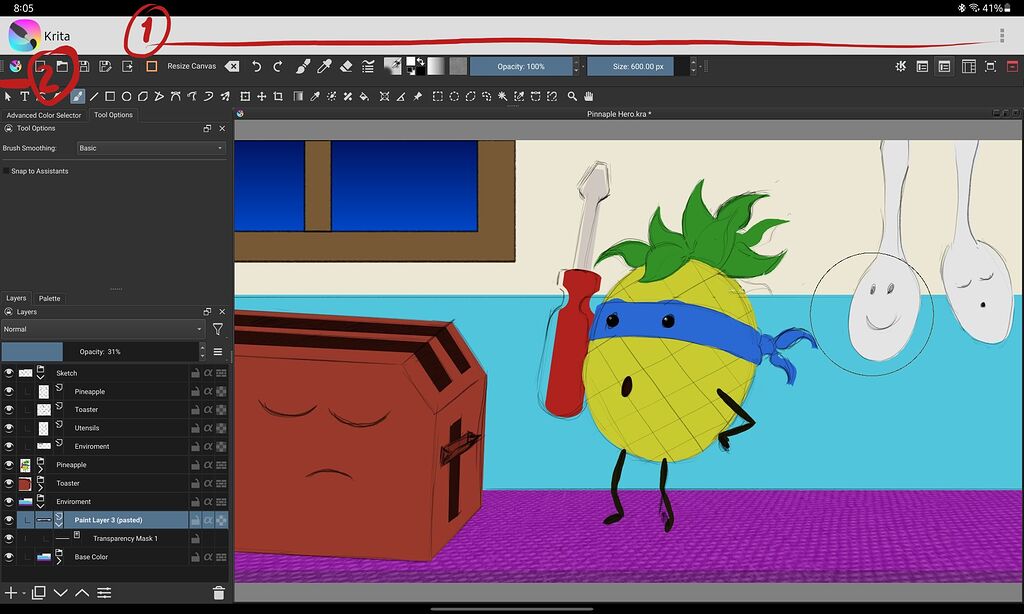Click the Add Layer plus icon

pyautogui.click(x=11, y=592)
